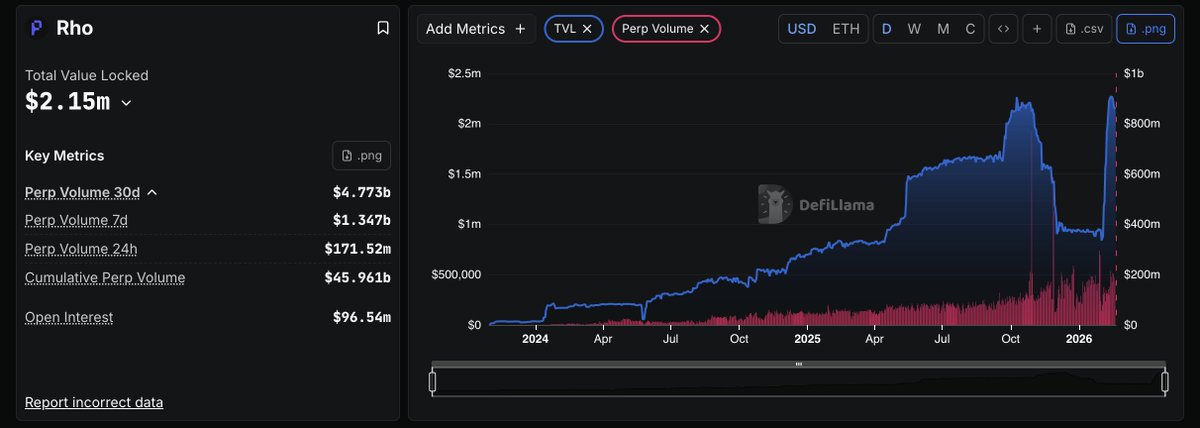Click the $171.52m value
The image size is (1200, 428).
[358, 248]
